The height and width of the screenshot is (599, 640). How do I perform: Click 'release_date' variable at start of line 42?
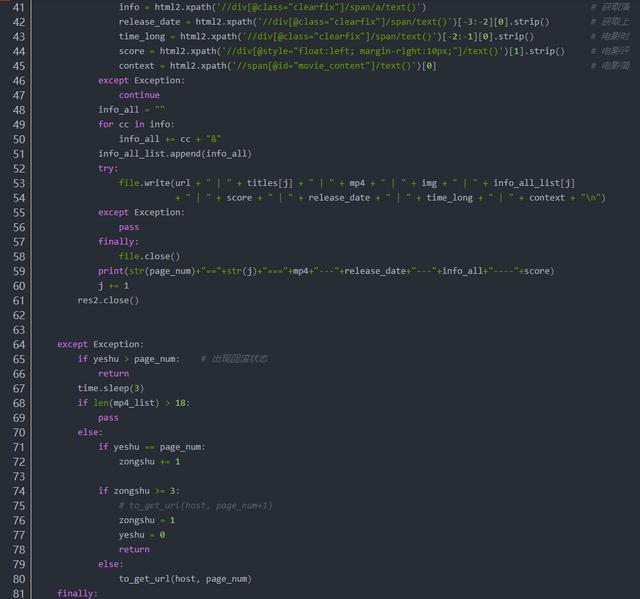[x=149, y=22]
